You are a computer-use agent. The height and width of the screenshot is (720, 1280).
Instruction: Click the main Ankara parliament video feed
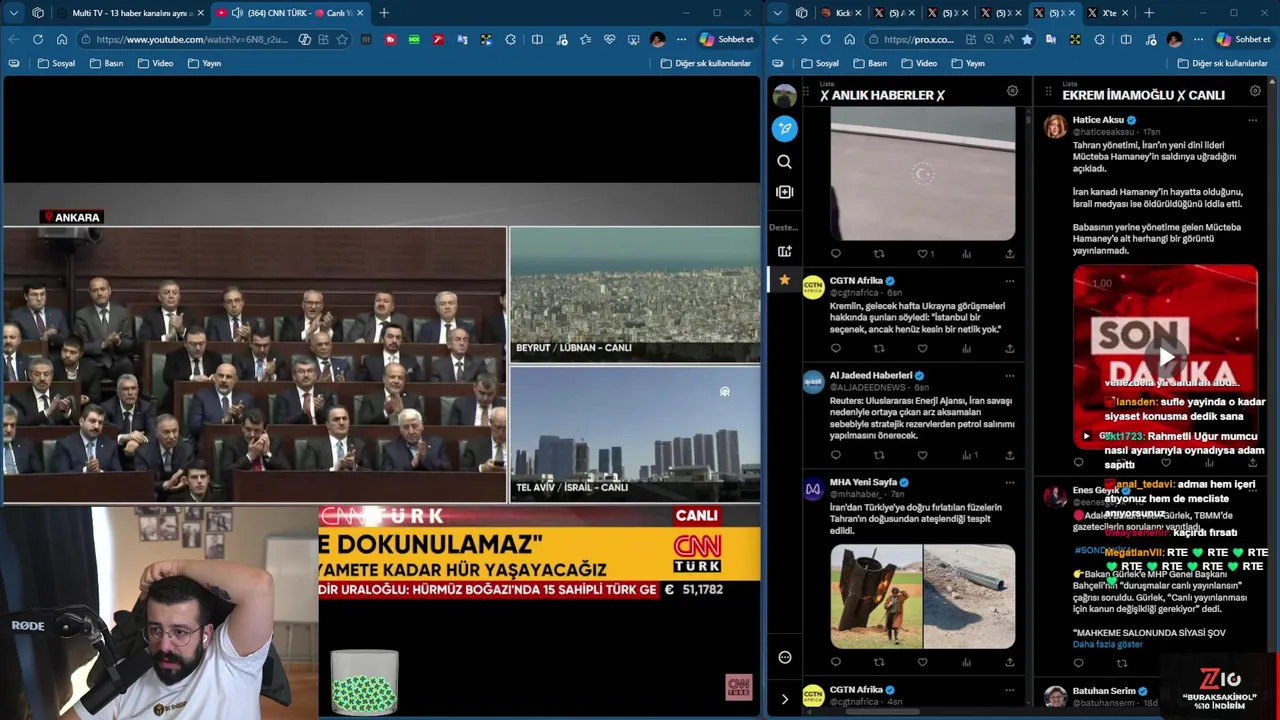[x=254, y=364]
